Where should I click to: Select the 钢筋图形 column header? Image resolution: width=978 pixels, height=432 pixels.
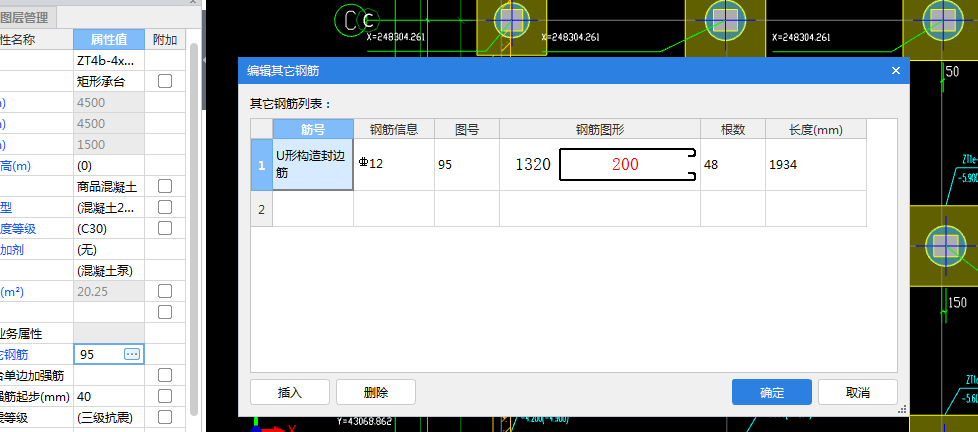(599, 129)
